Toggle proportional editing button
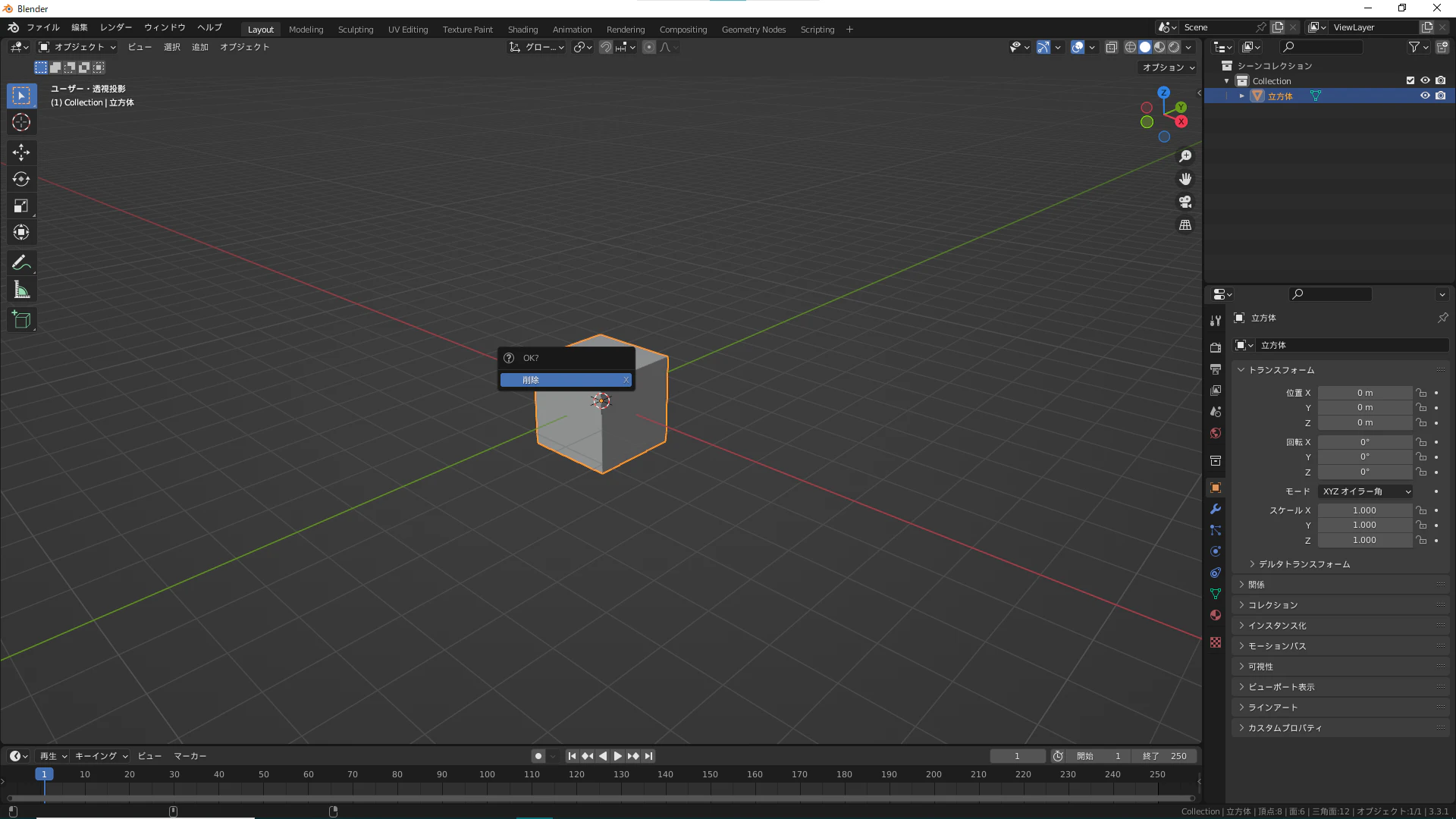 pyautogui.click(x=649, y=47)
